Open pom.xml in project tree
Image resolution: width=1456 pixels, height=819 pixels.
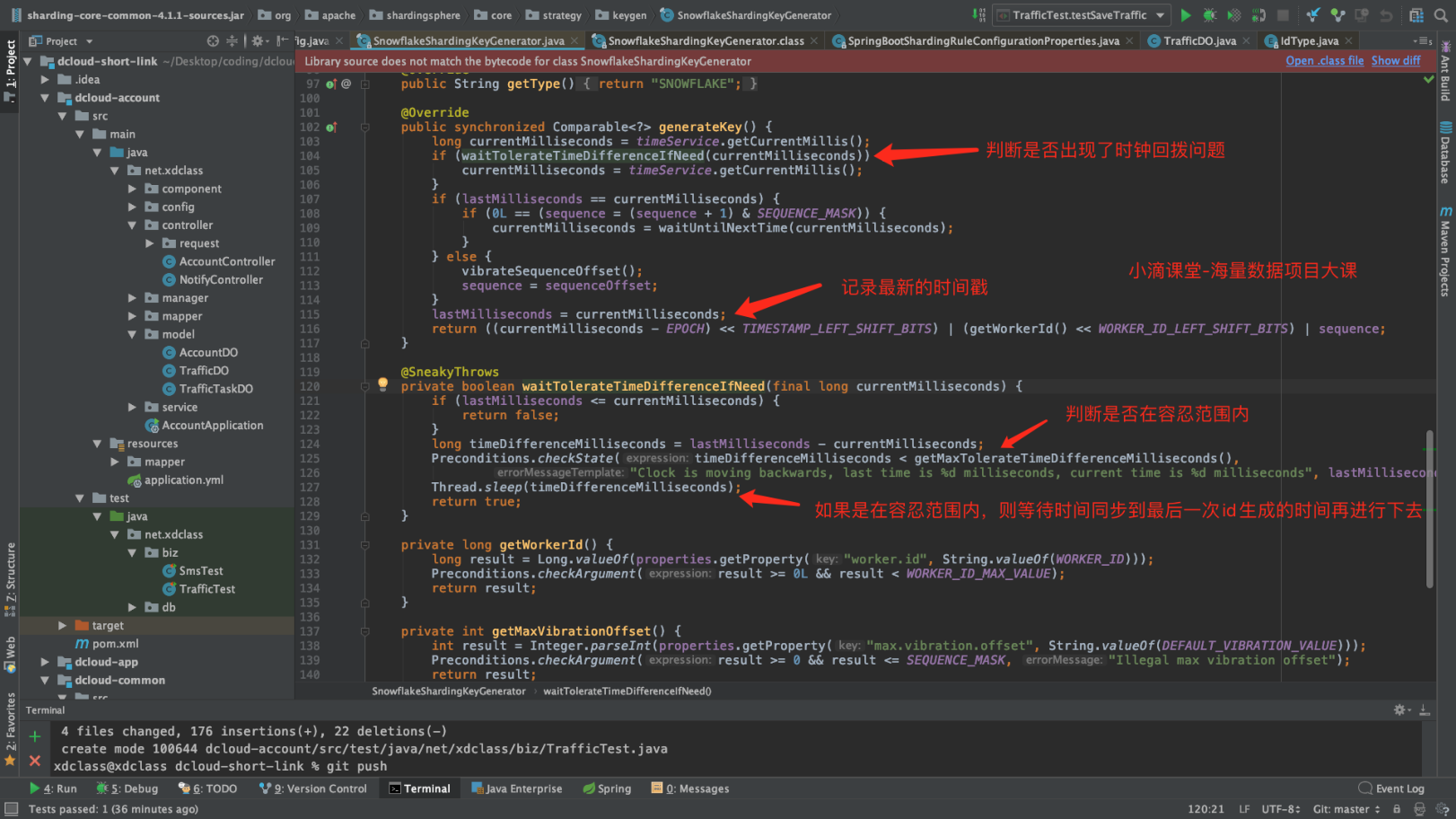[x=107, y=644]
